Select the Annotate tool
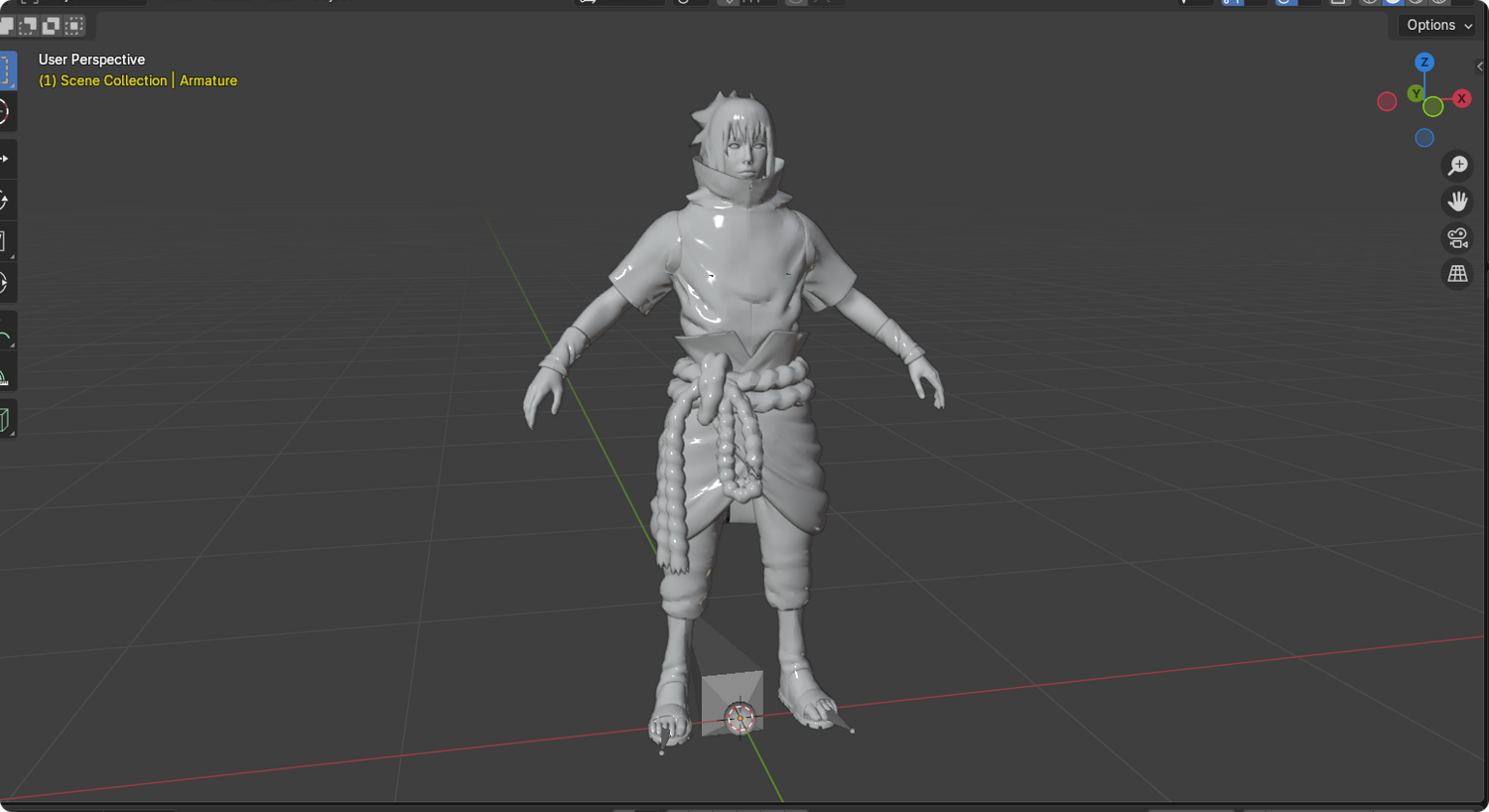The height and width of the screenshot is (812, 1489). point(6,332)
